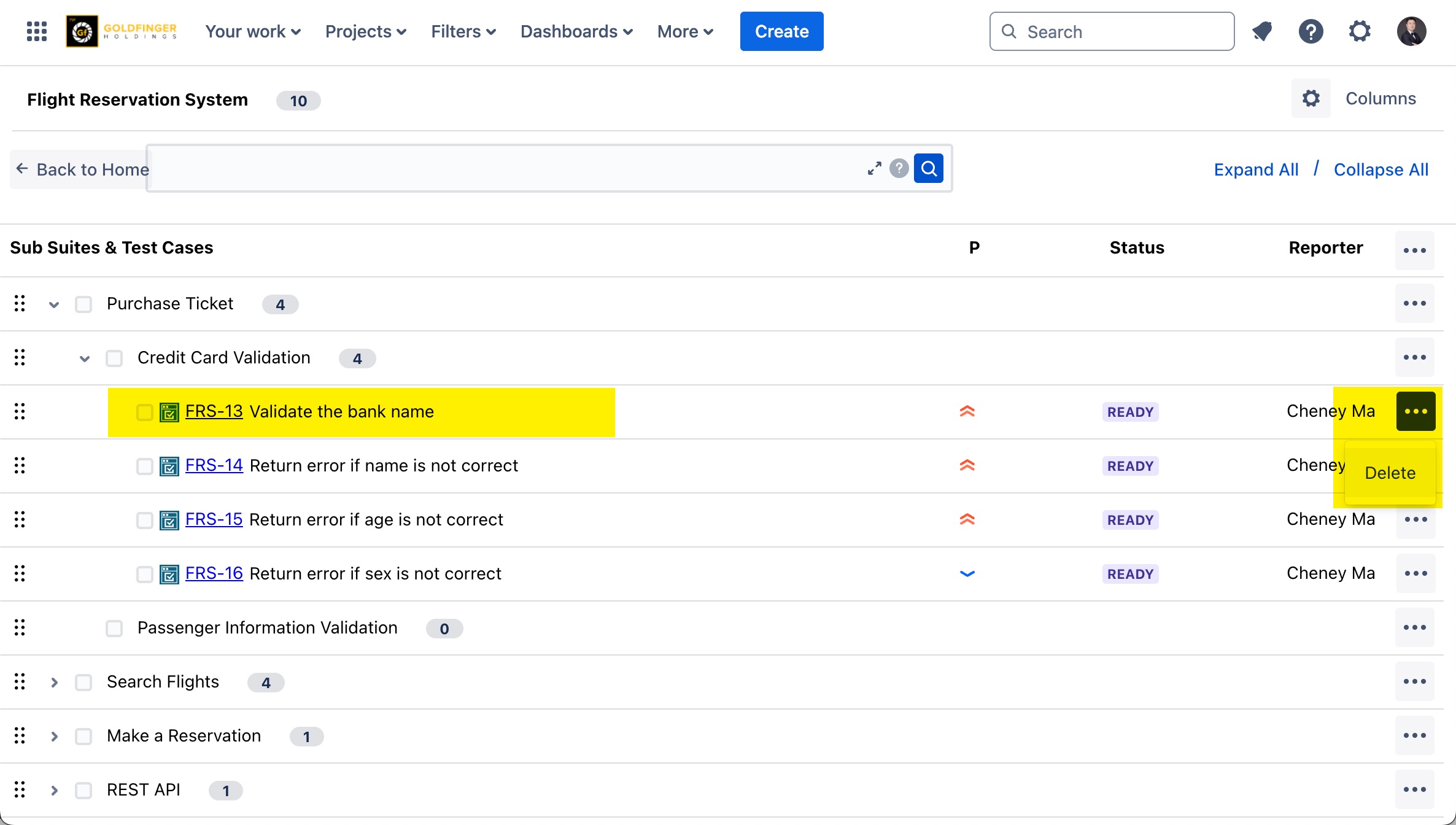The image size is (1456, 825).
Task: Select Passenger Information Validation checkbox
Action: click(114, 629)
